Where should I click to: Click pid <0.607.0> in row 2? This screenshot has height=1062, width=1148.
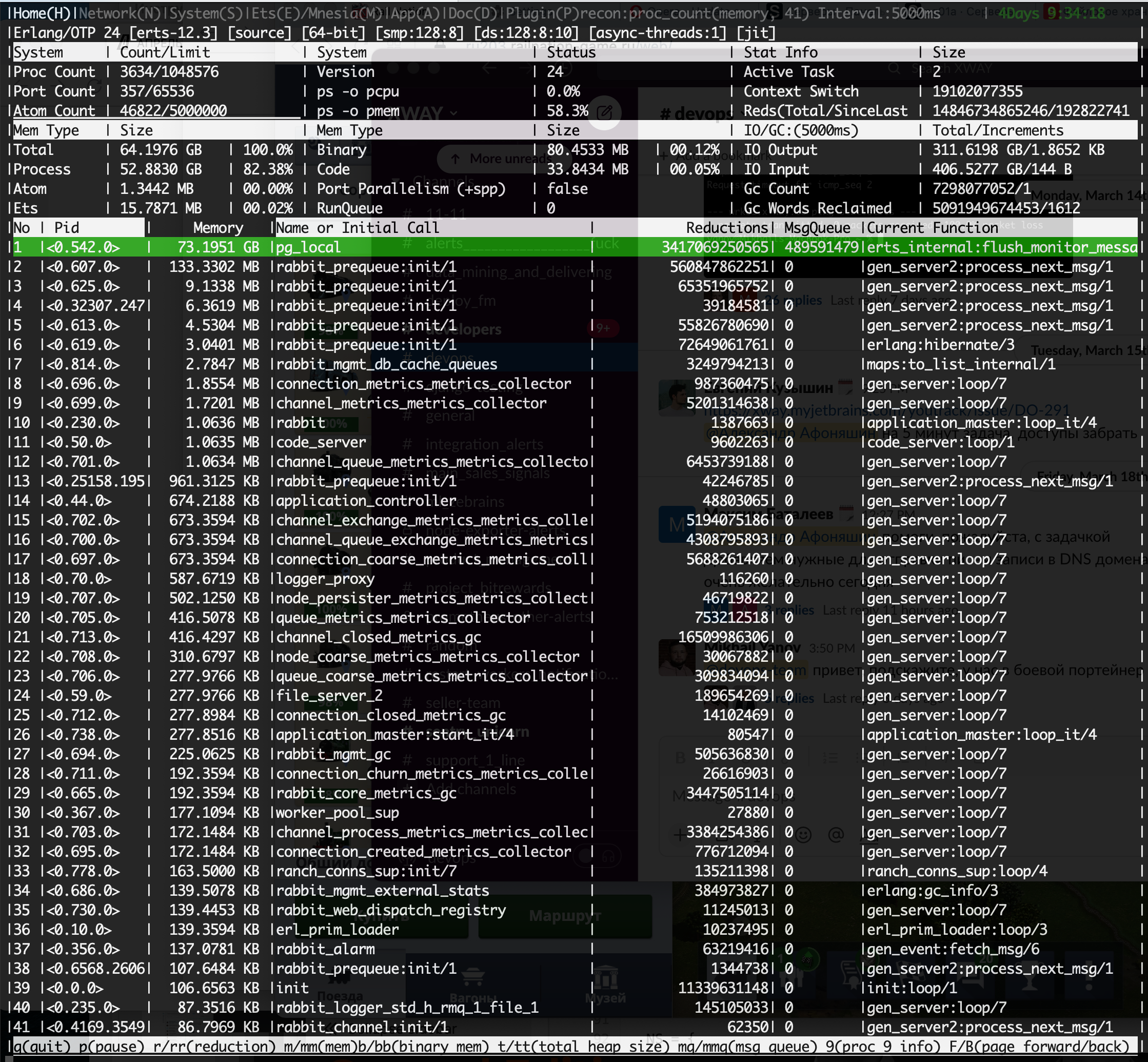tap(83, 267)
